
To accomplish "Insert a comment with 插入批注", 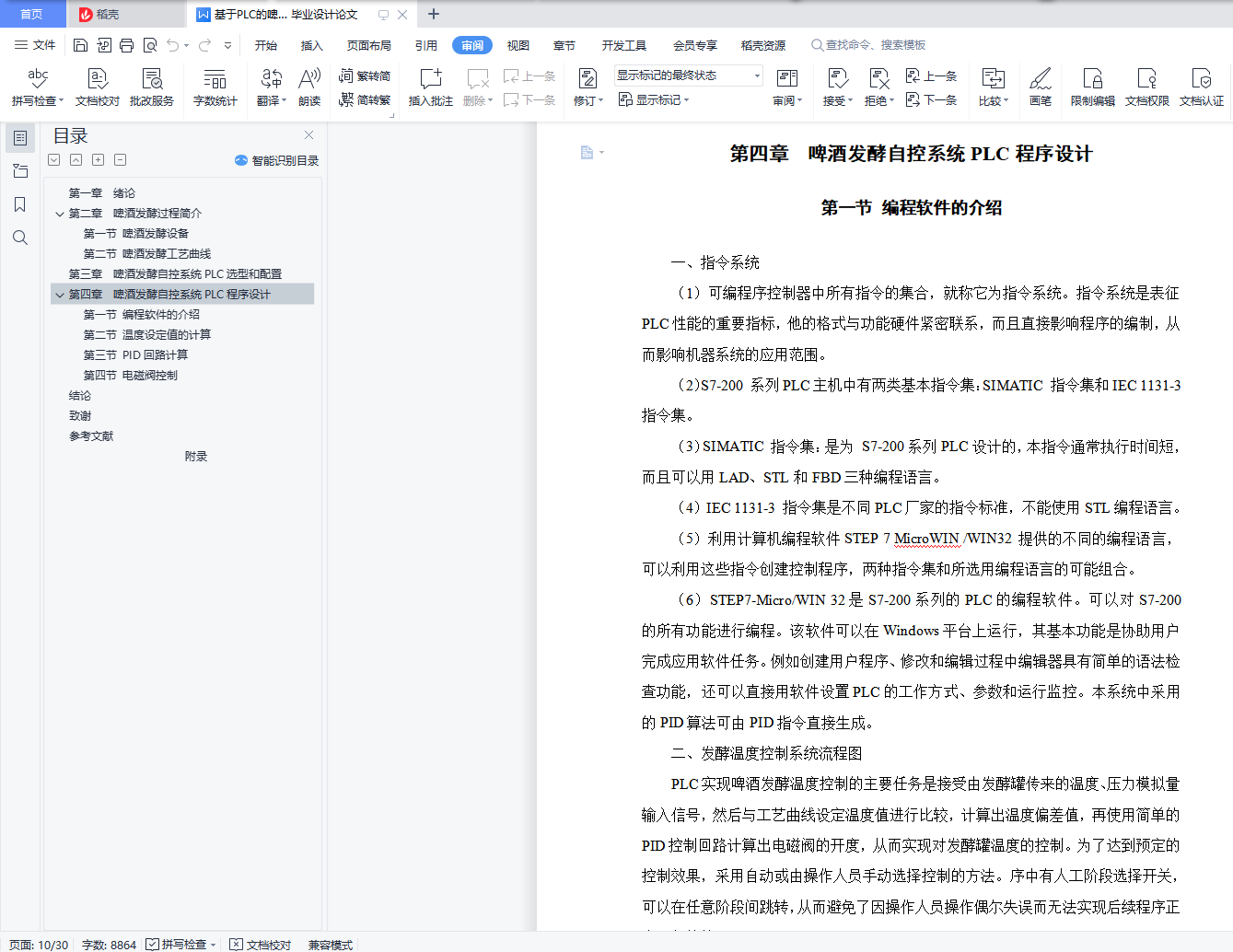I will [x=431, y=87].
